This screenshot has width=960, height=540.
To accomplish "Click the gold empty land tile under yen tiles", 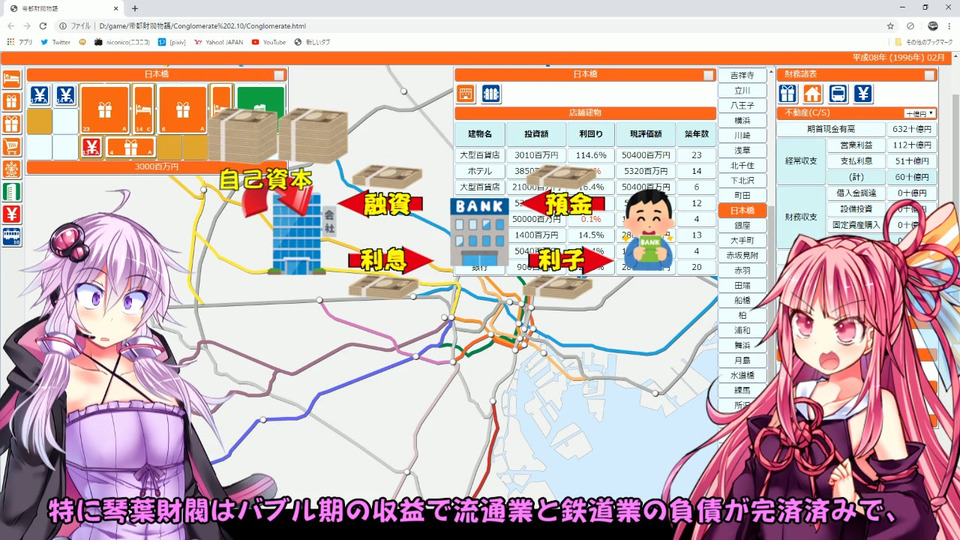I will click(x=40, y=121).
